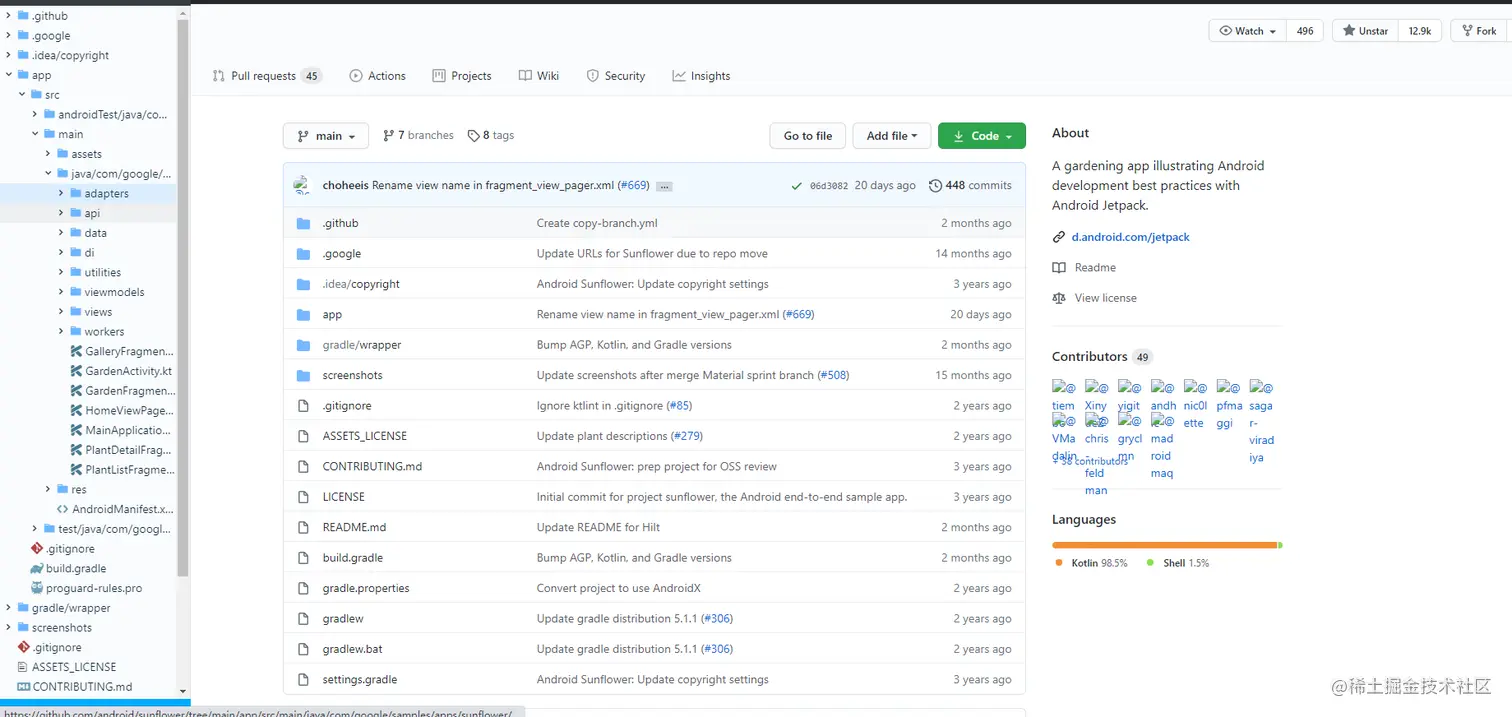Click the ASSETS_LICENSE icon in sidebar
The height and width of the screenshot is (717, 1512).
[24, 667]
